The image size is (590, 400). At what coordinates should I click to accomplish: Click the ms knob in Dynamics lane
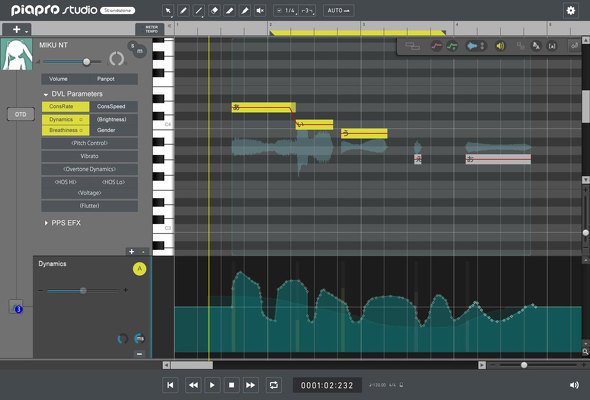pos(139,339)
